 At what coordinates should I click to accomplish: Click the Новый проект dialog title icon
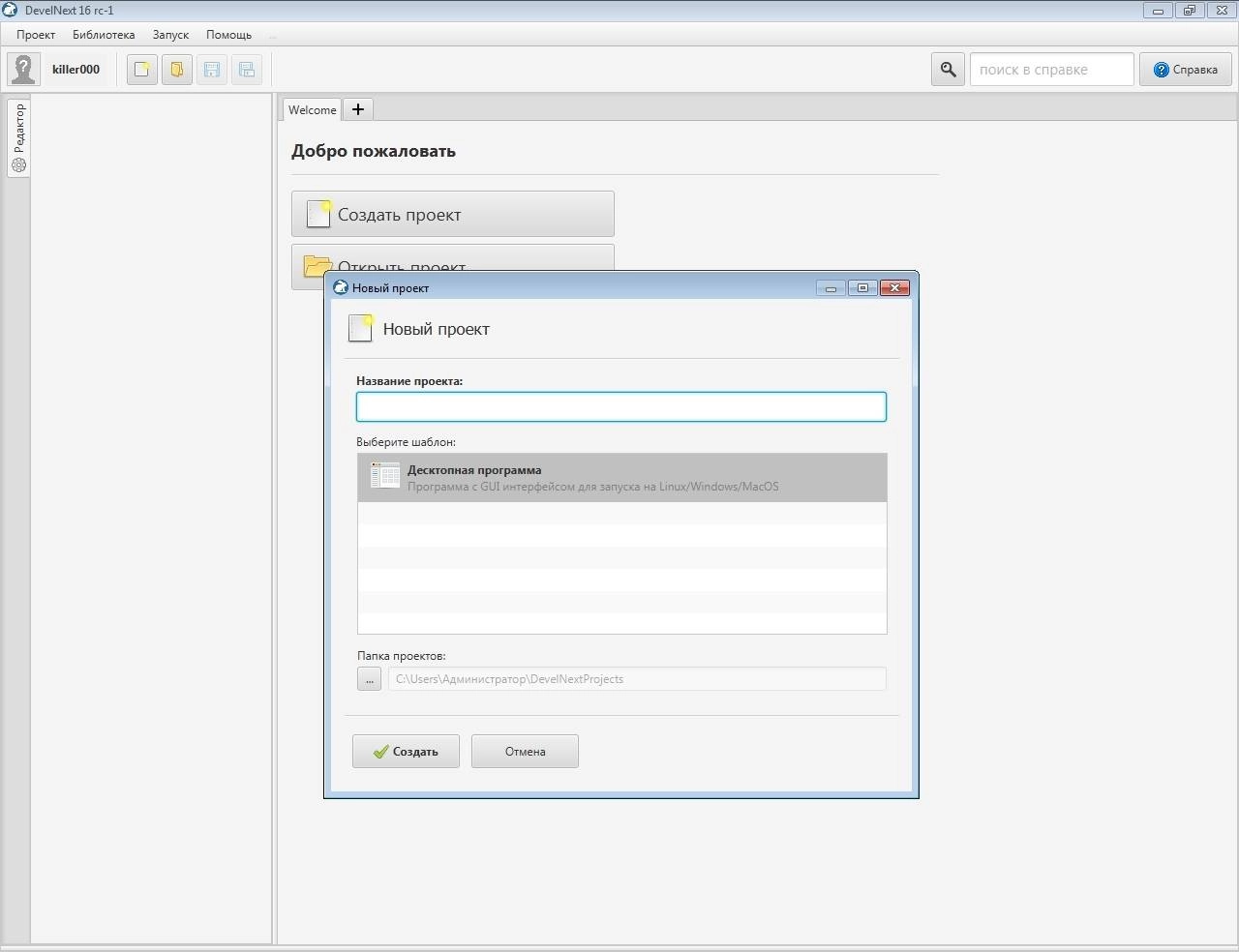tap(341, 287)
